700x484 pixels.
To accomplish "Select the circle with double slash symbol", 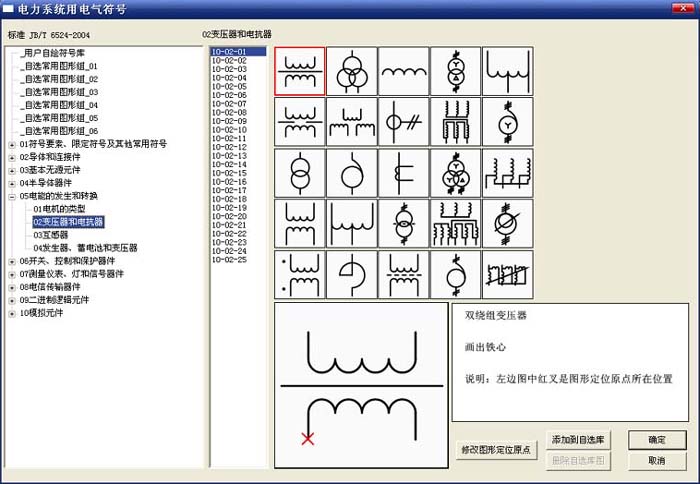I will tap(403, 123).
